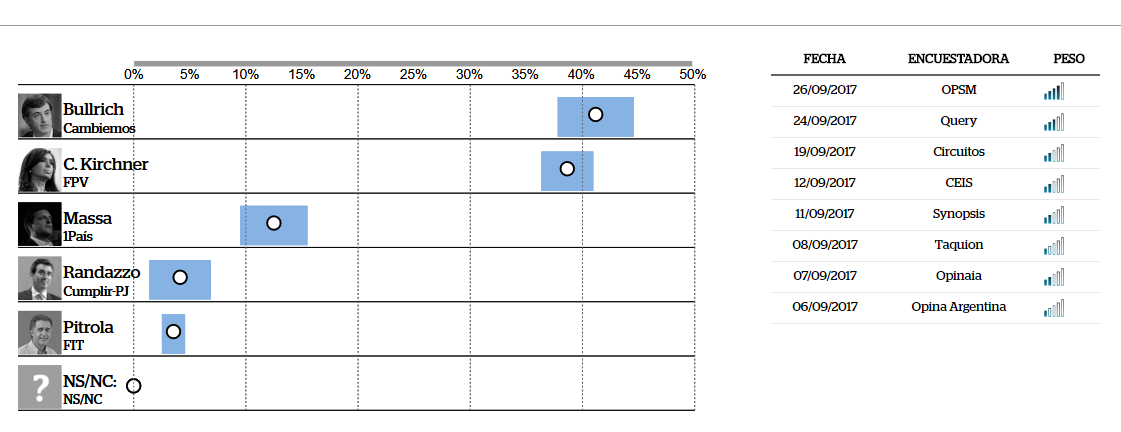Sort table by FECHA column header
The width and height of the screenshot is (1121, 432).
coord(824,59)
